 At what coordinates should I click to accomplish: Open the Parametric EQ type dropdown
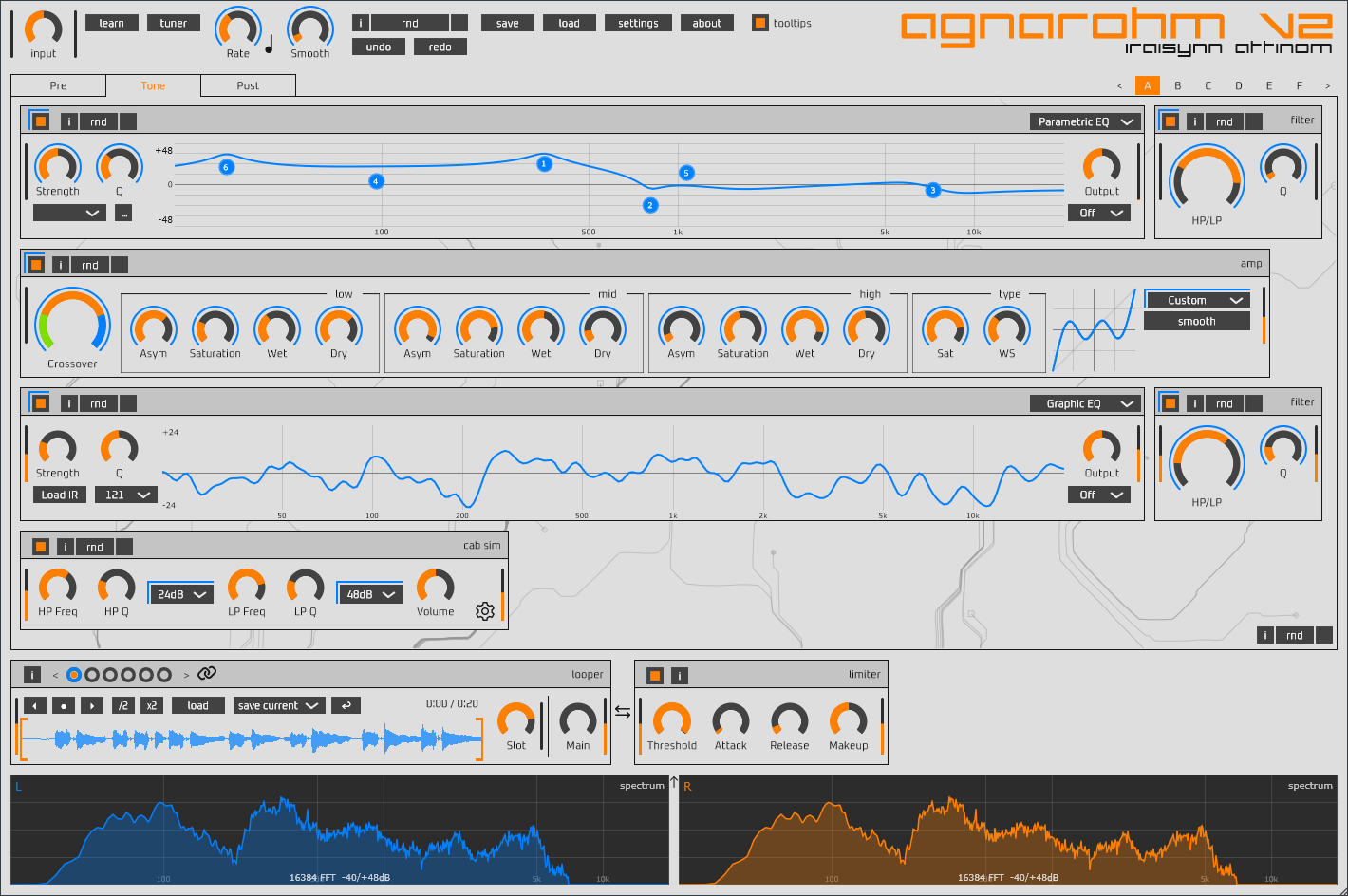point(1086,121)
